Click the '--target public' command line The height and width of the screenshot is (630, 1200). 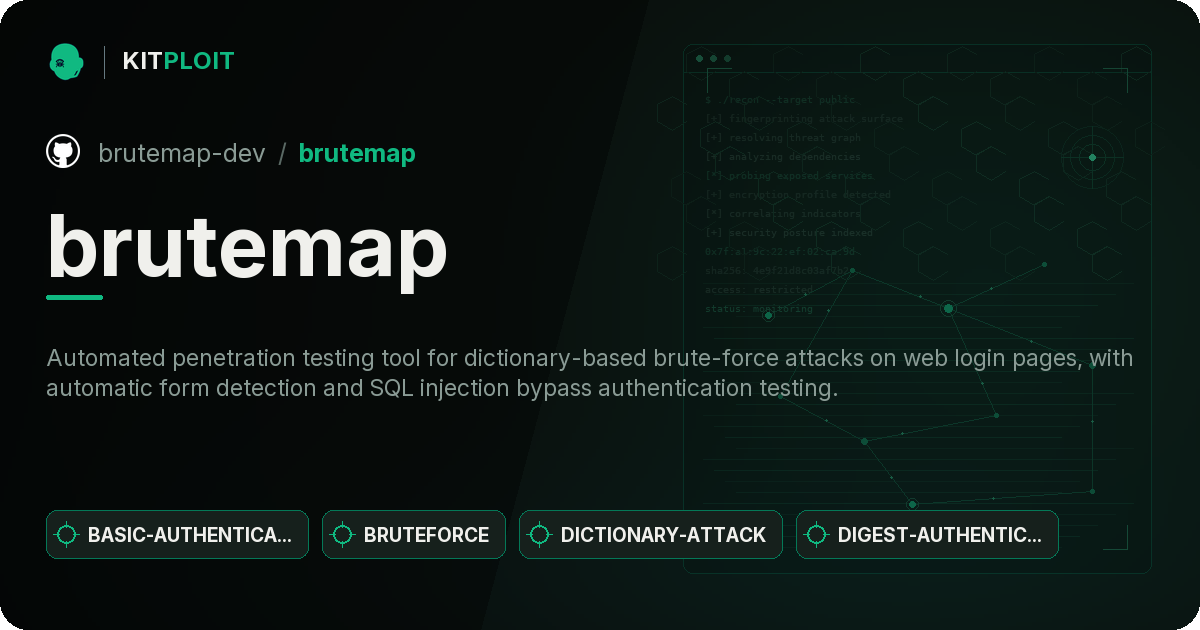[780, 100]
